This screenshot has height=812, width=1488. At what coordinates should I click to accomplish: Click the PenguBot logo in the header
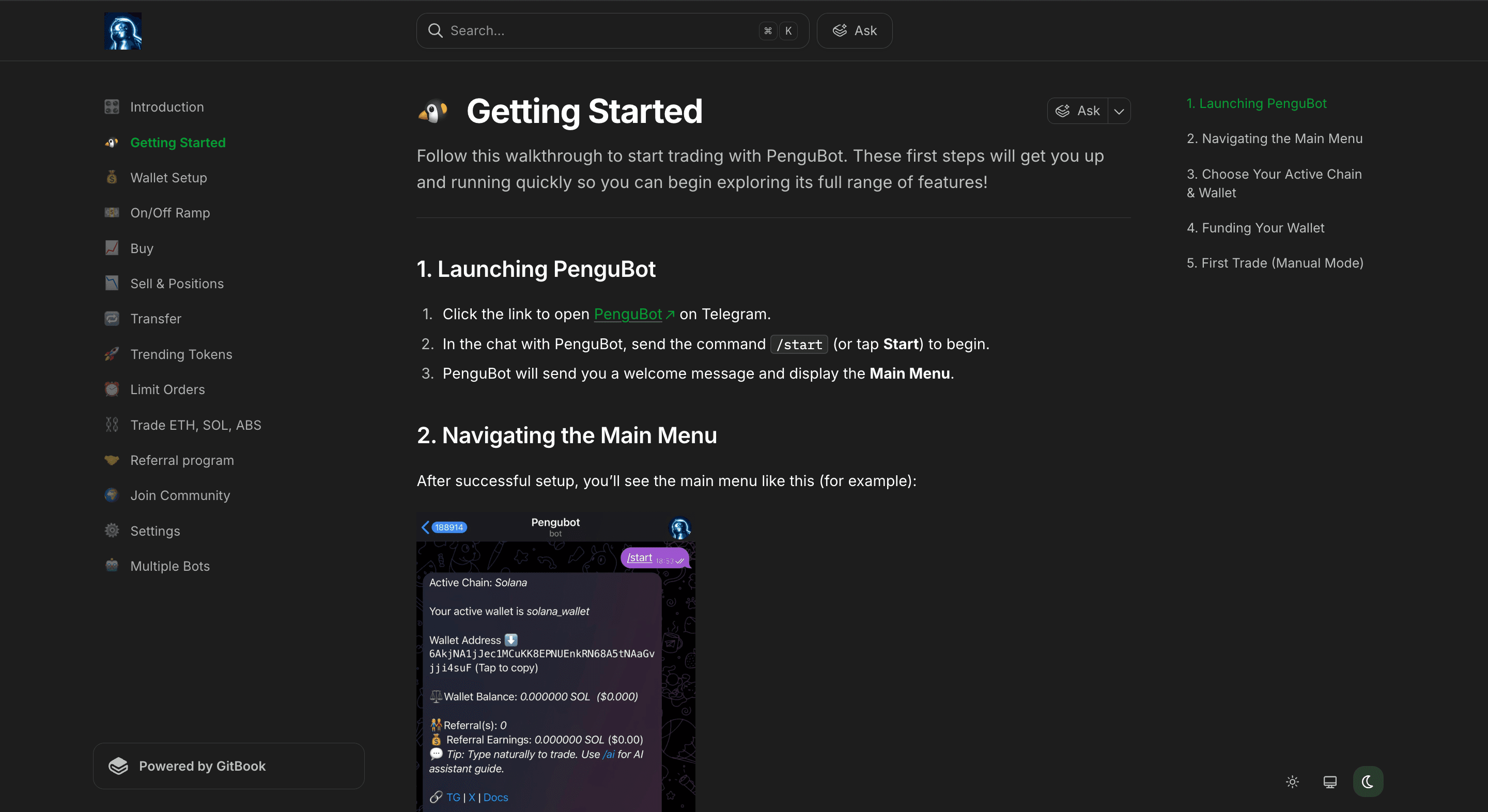point(122,30)
